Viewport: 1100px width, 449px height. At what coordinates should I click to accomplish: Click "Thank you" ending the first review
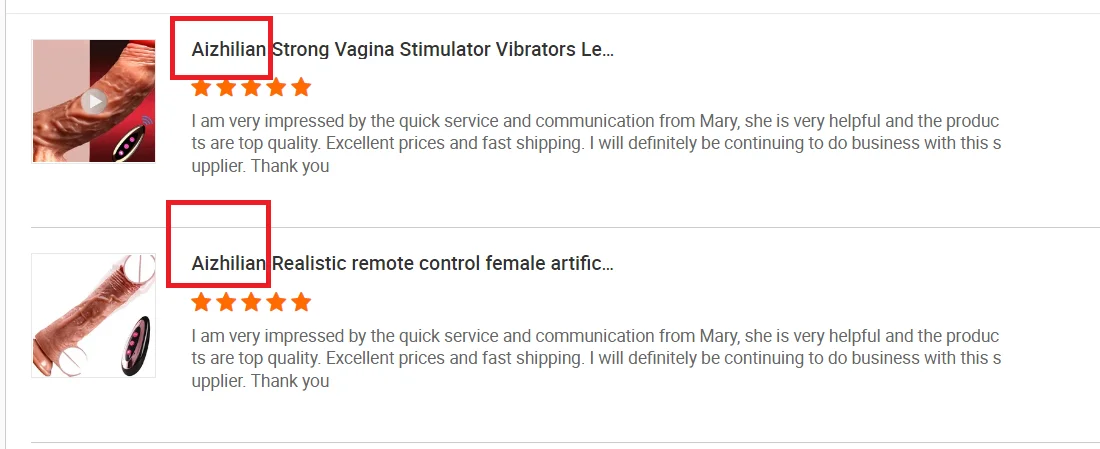click(290, 167)
